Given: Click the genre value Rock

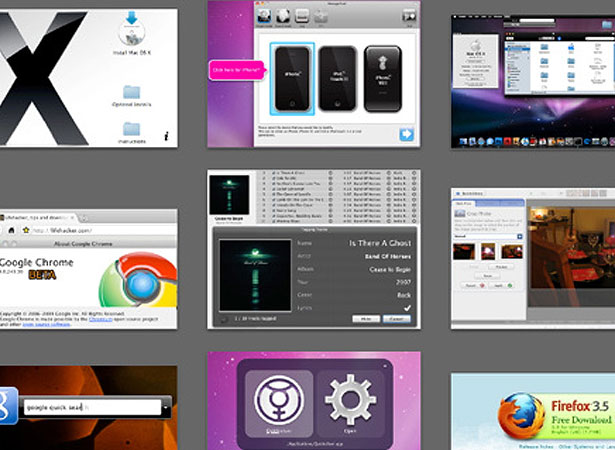Looking at the screenshot, I should 404,295.
